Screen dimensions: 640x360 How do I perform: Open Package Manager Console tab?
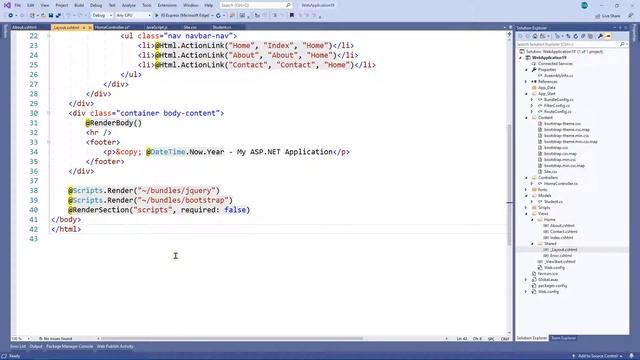(x=69, y=347)
